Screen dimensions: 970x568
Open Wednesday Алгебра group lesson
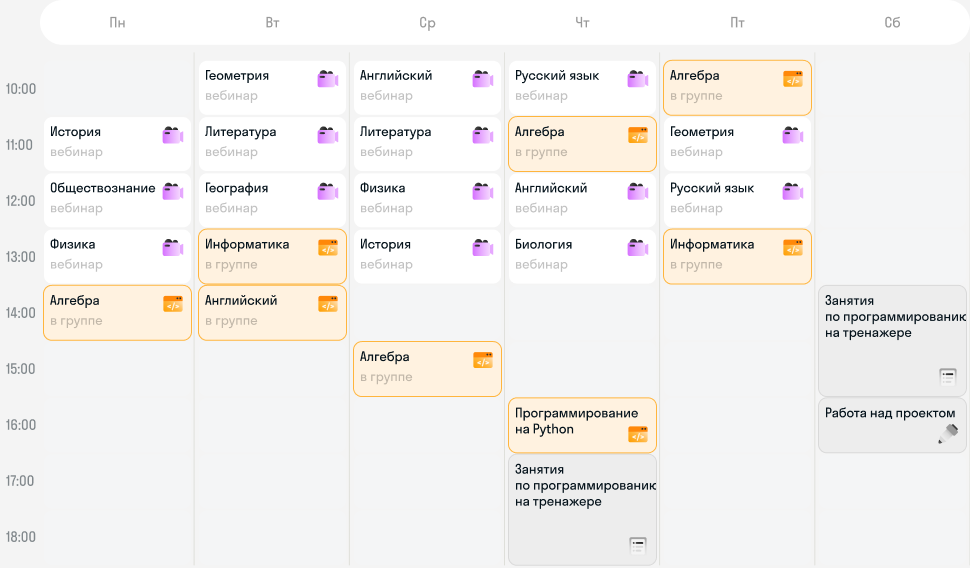427,369
